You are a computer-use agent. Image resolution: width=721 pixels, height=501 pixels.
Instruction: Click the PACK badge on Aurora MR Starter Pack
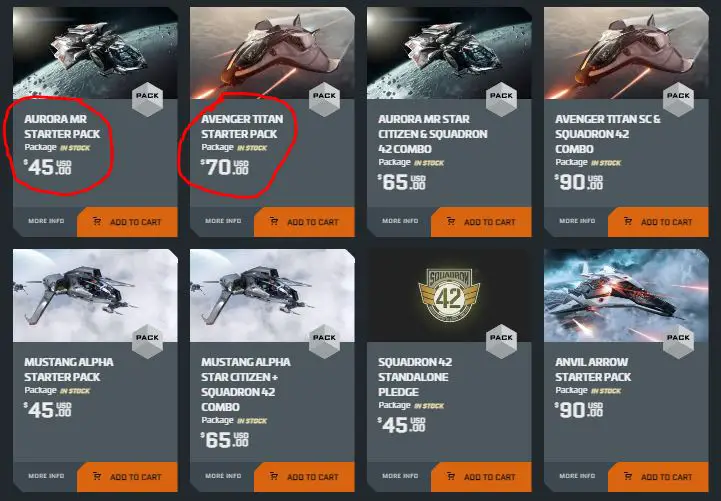coord(147,99)
